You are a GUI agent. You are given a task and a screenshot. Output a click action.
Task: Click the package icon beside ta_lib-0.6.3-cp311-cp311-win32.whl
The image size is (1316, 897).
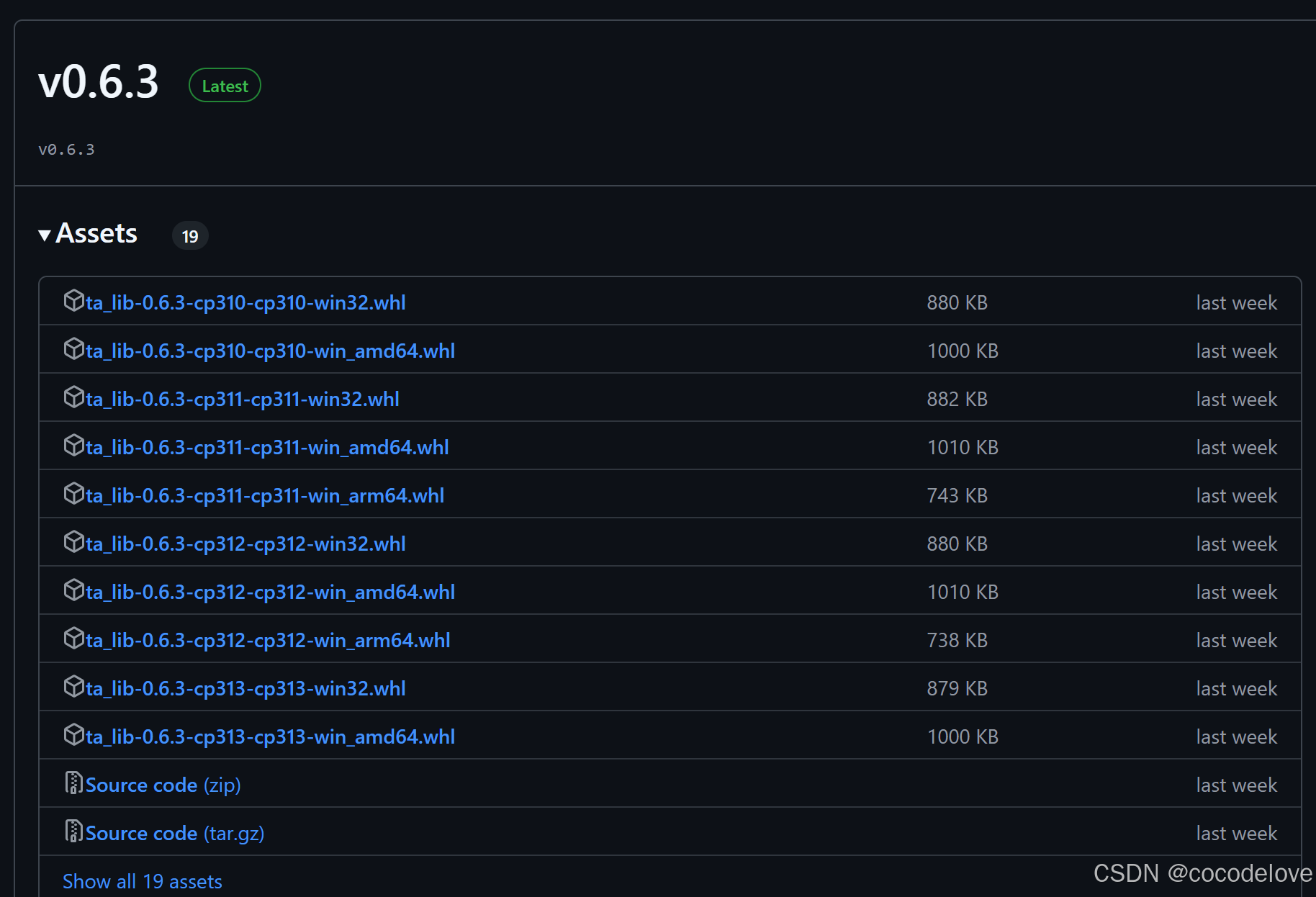click(74, 397)
